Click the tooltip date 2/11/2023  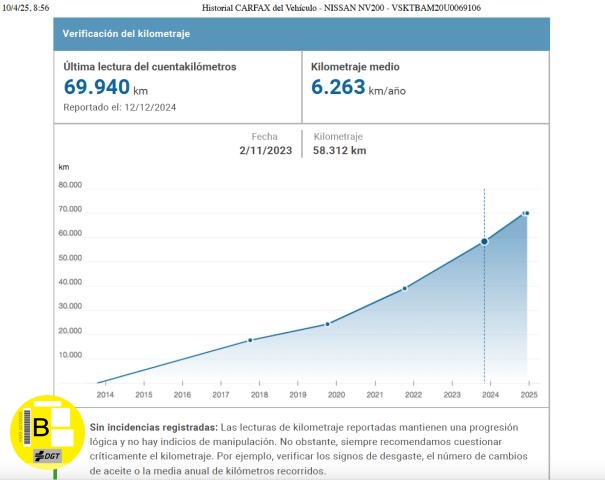[263, 151]
